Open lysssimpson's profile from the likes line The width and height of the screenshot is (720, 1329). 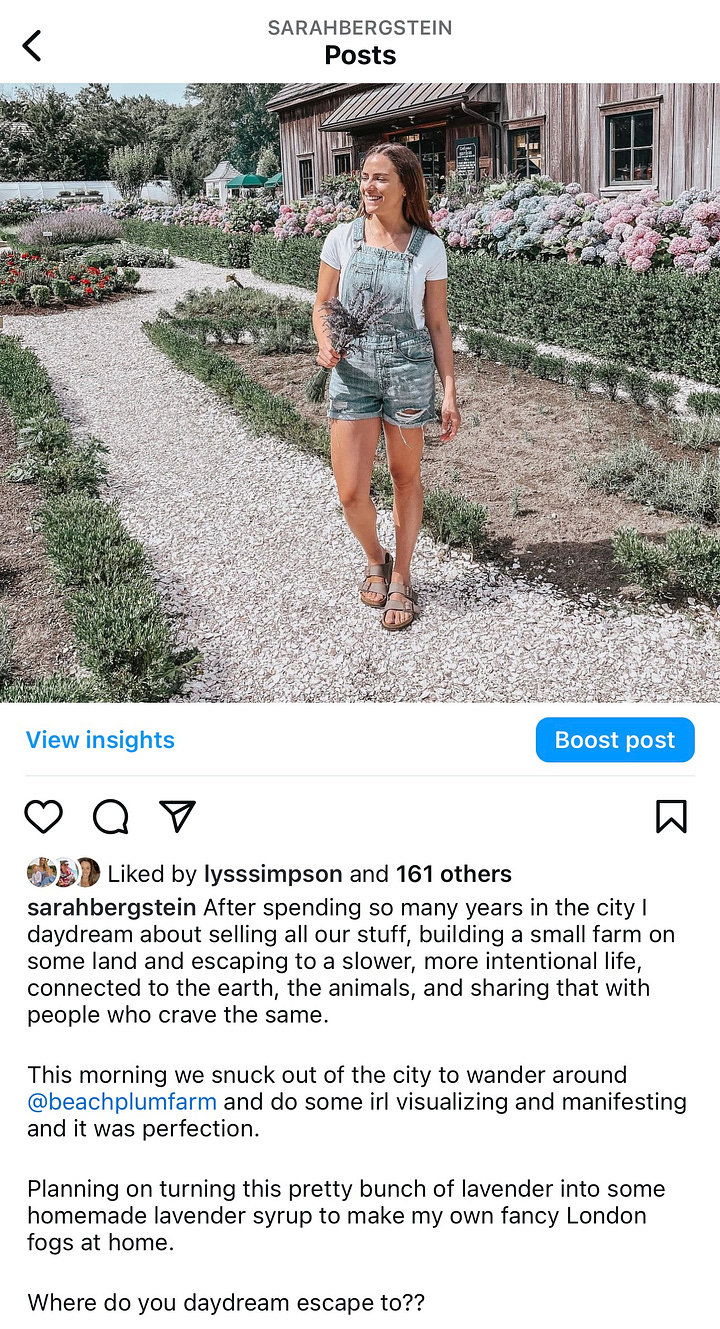tap(273, 874)
